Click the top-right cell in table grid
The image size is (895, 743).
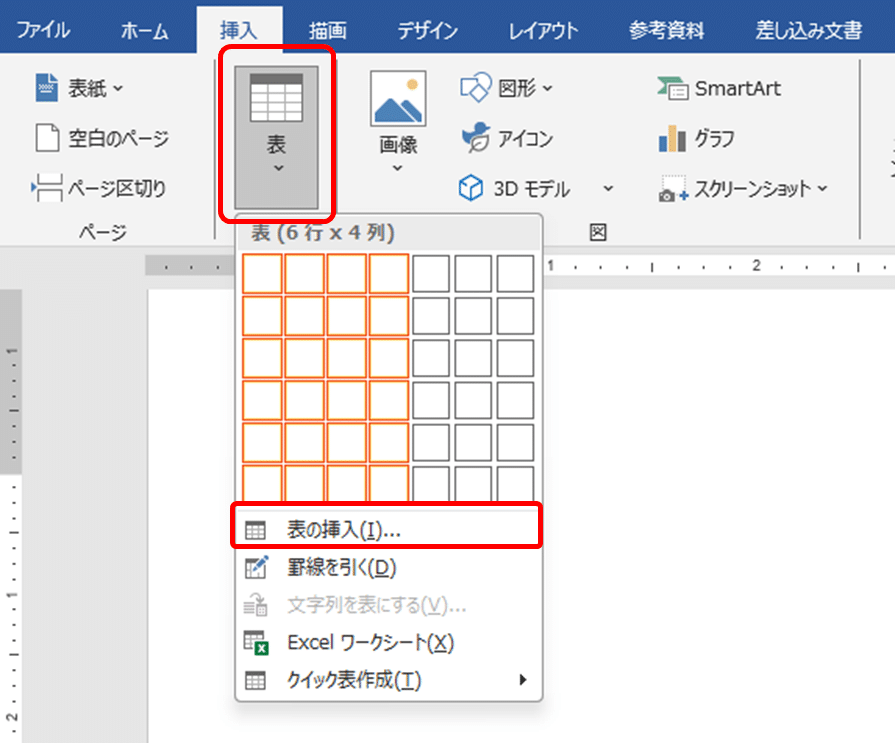(x=515, y=274)
